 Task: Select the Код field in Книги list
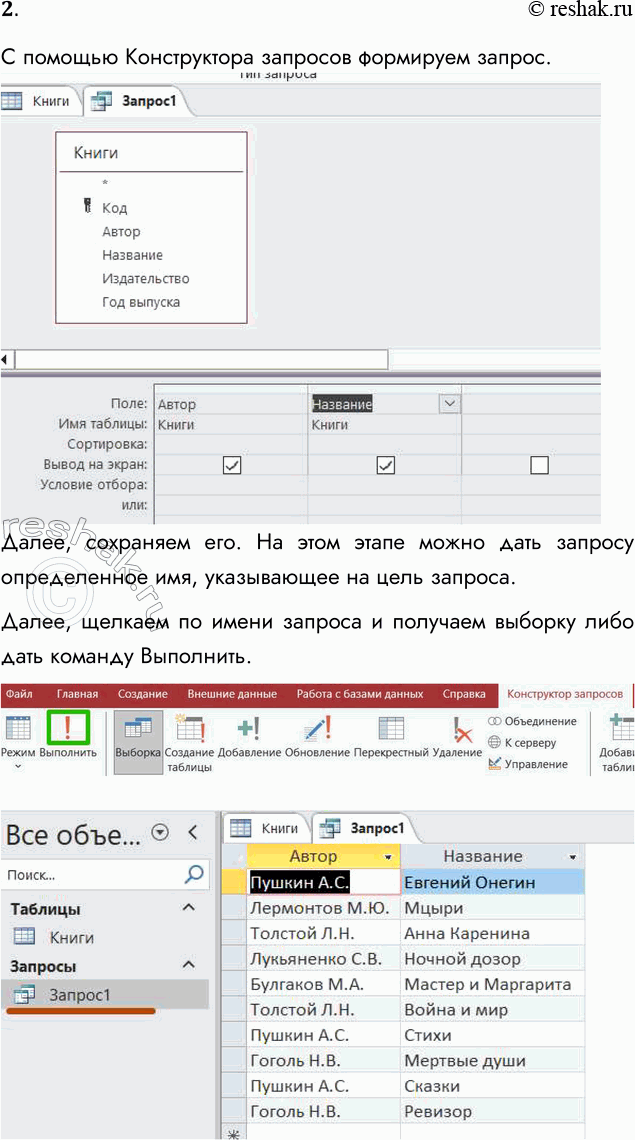pyautogui.click(x=115, y=208)
